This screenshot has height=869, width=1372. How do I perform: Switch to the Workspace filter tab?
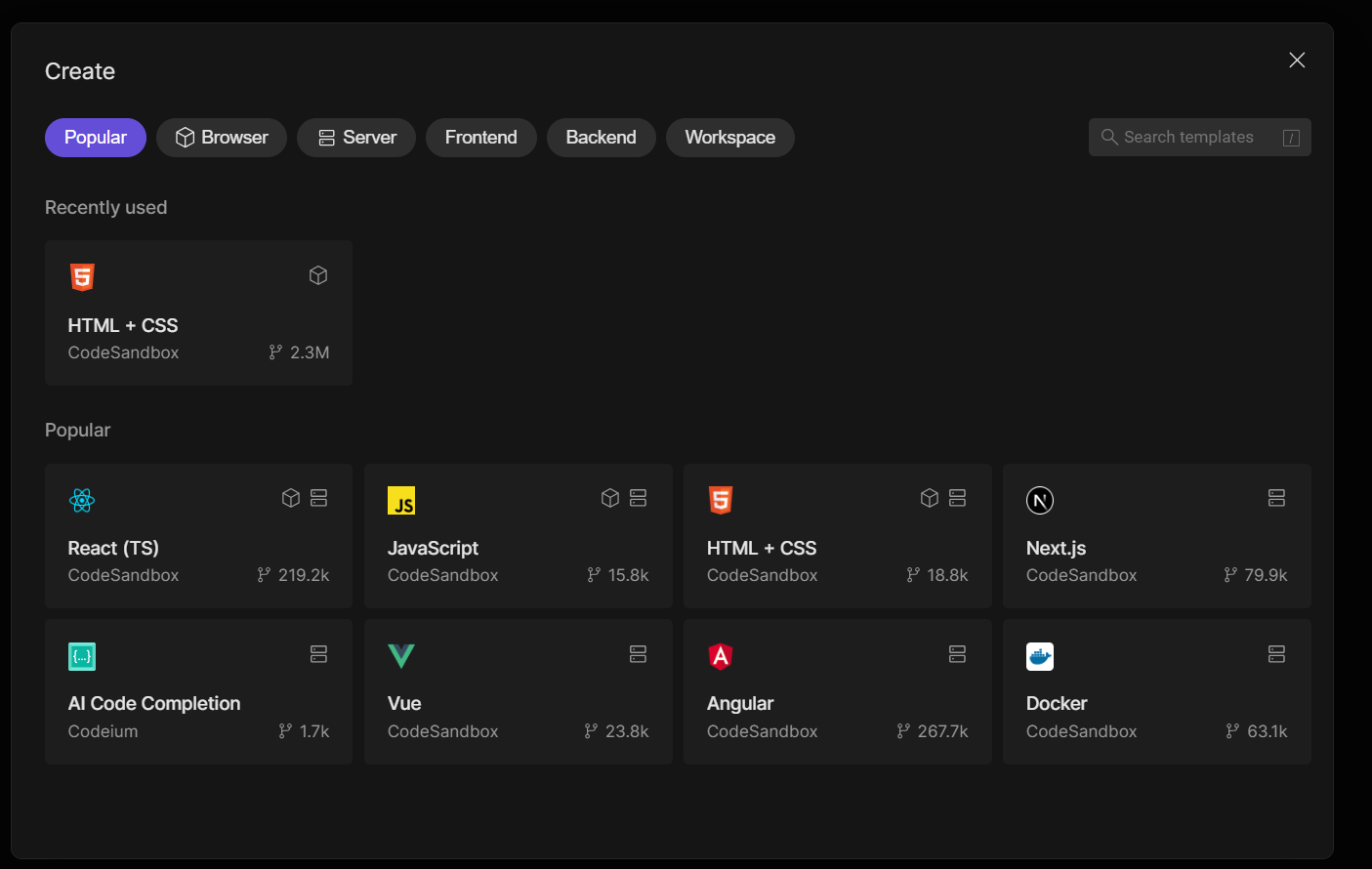coord(730,138)
